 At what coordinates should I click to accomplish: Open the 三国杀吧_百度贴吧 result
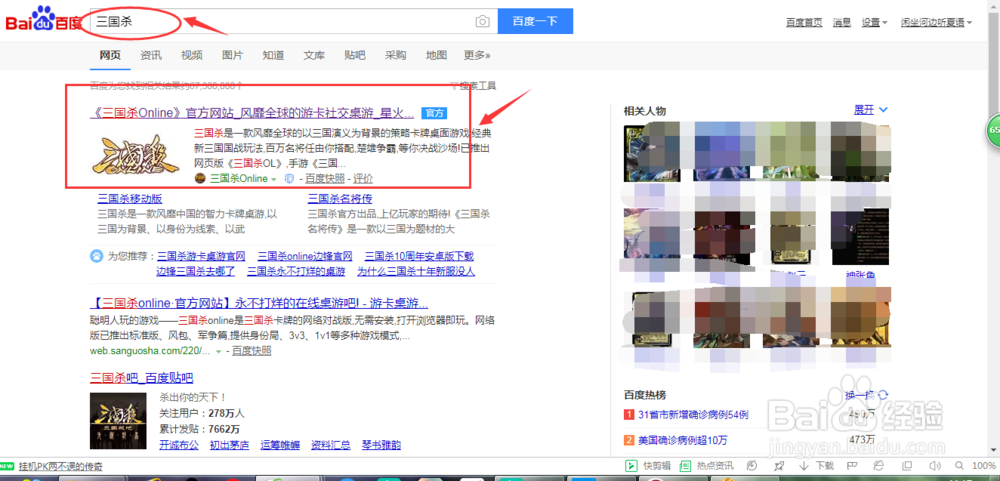(142, 378)
